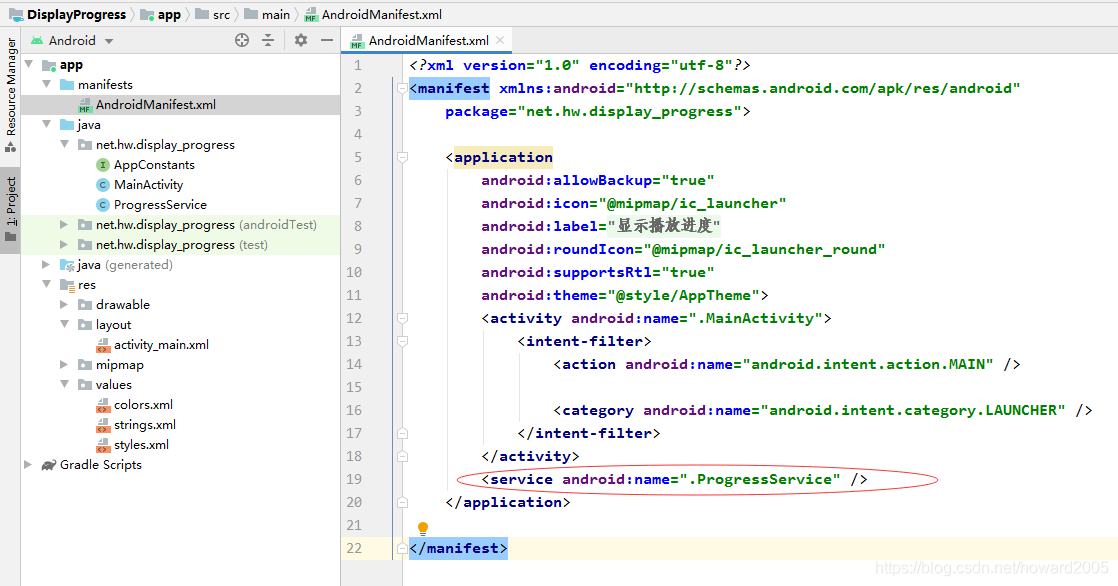This screenshot has width=1118, height=586.
Task: Click android:roundIcon attribute line
Action: click(x=683, y=249)
